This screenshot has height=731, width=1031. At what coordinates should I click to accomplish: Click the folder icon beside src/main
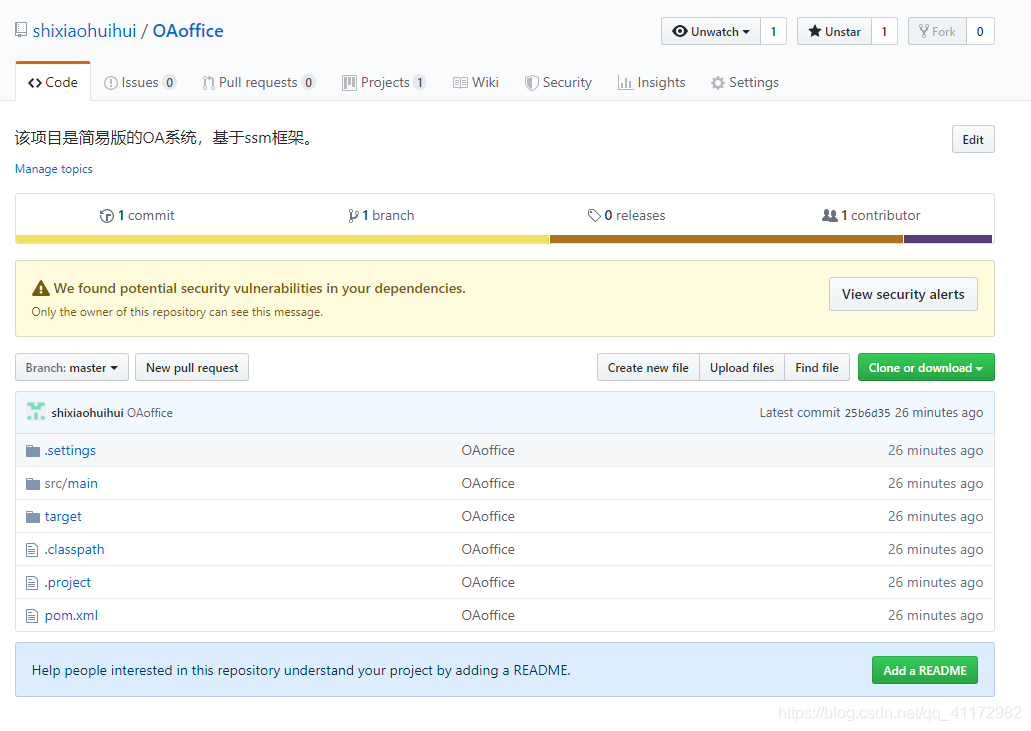(x=33, y=484)
